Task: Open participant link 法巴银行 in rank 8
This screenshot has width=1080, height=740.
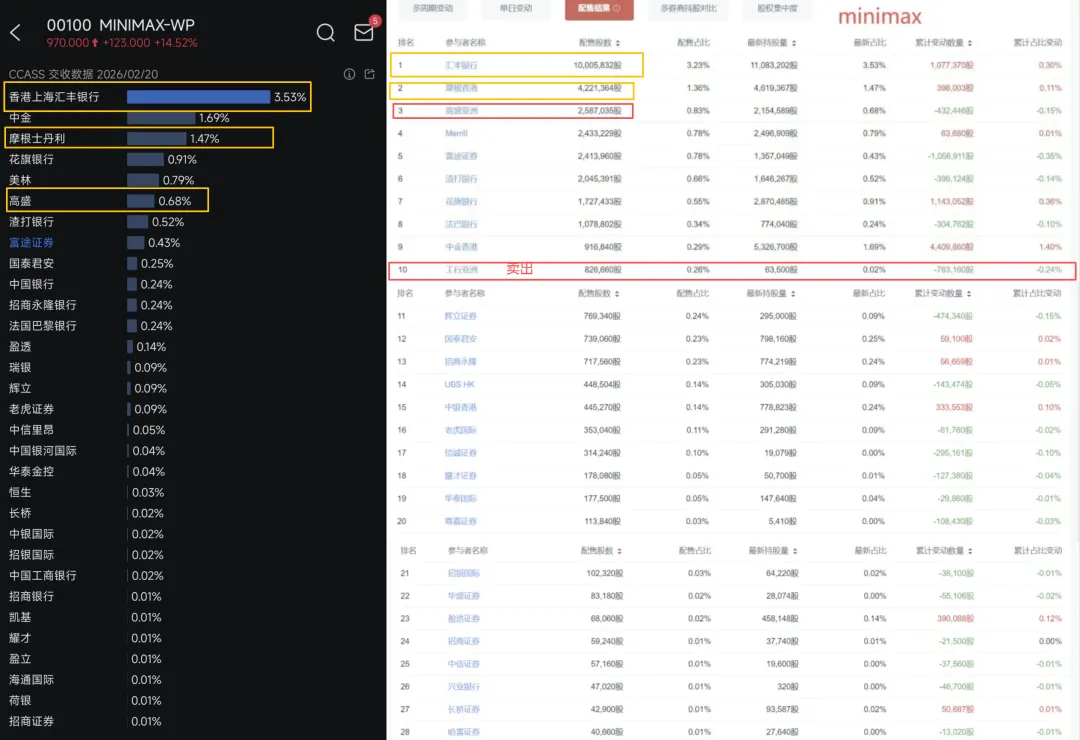Action: pyautogui.click(x=461, y=225)
